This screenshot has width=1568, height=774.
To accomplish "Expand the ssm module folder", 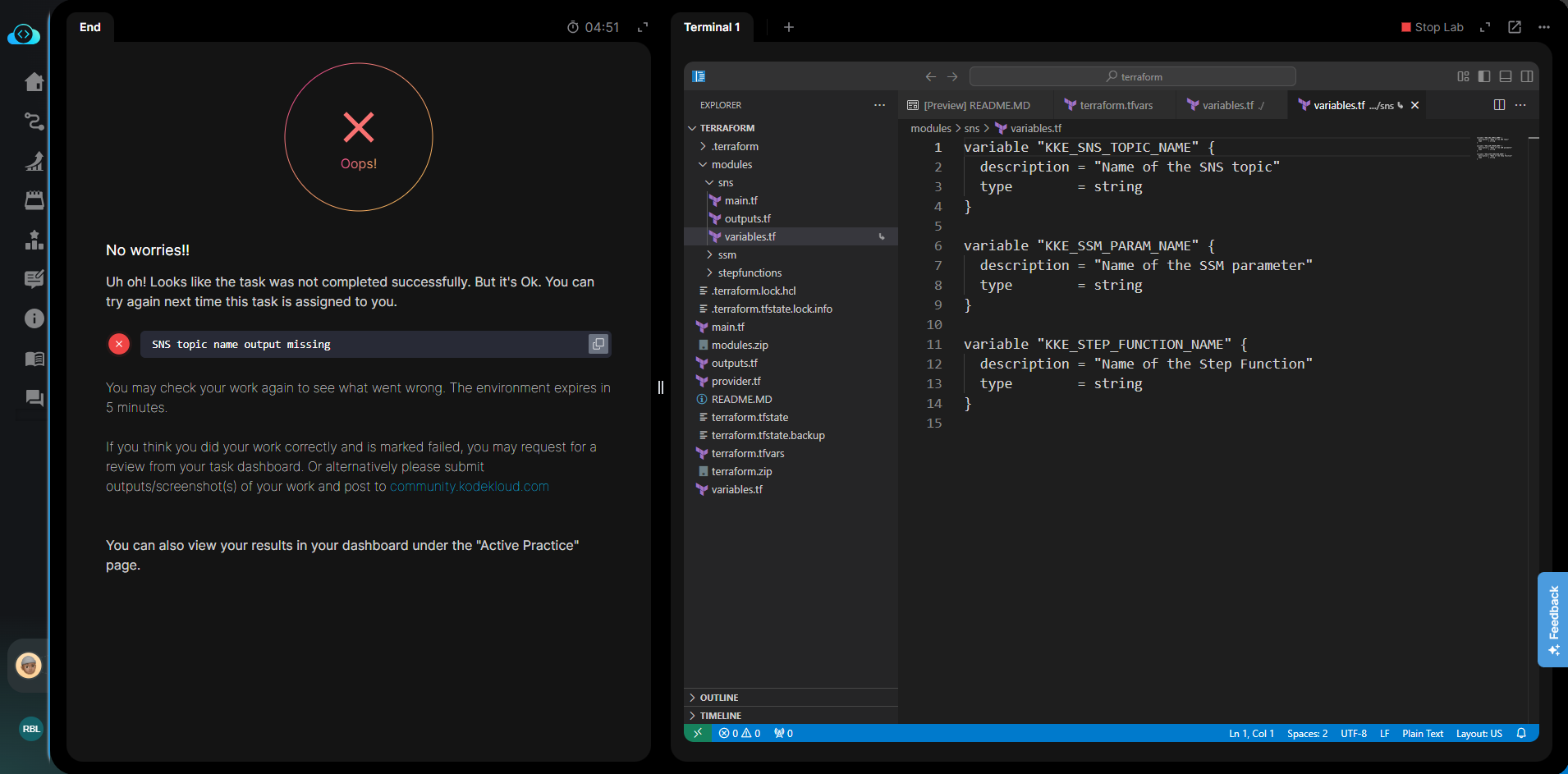I will tap(727, 254).
